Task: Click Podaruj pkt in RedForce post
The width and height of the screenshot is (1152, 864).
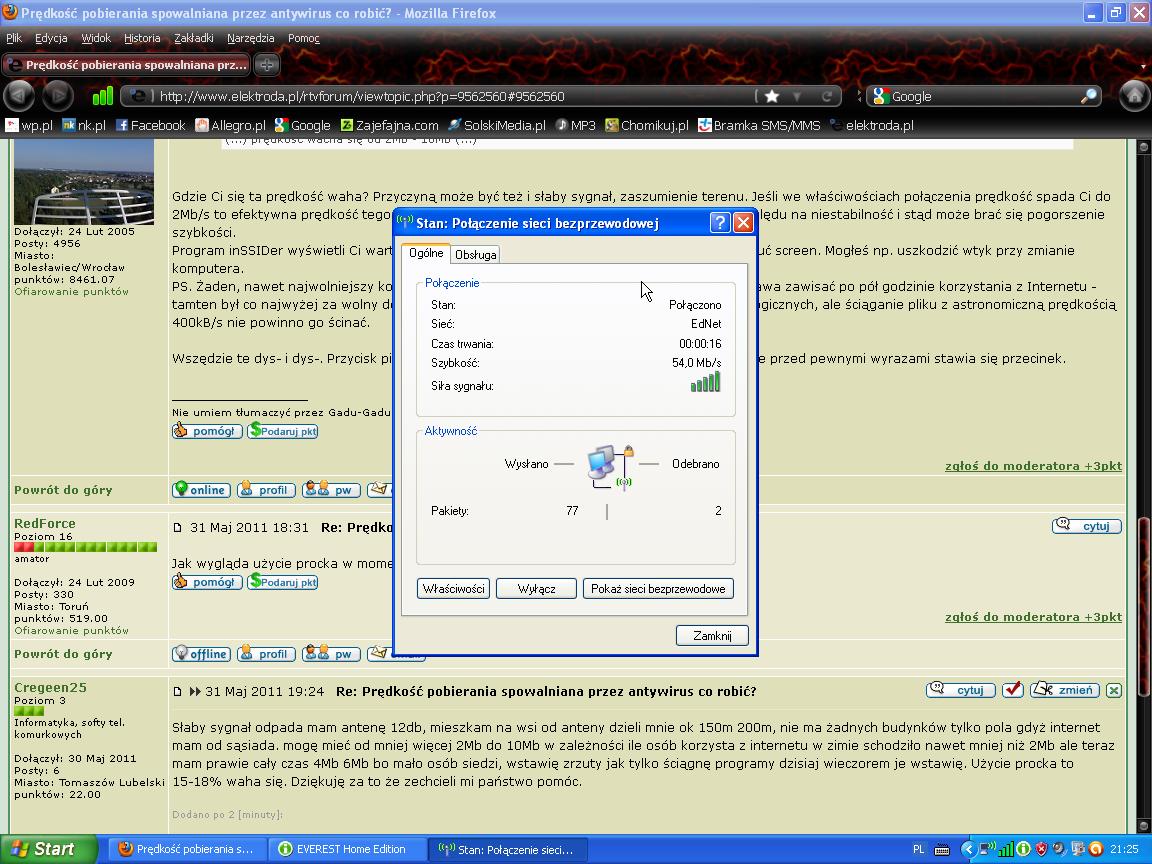Action: pyautogui.click(x=283, y=582)
